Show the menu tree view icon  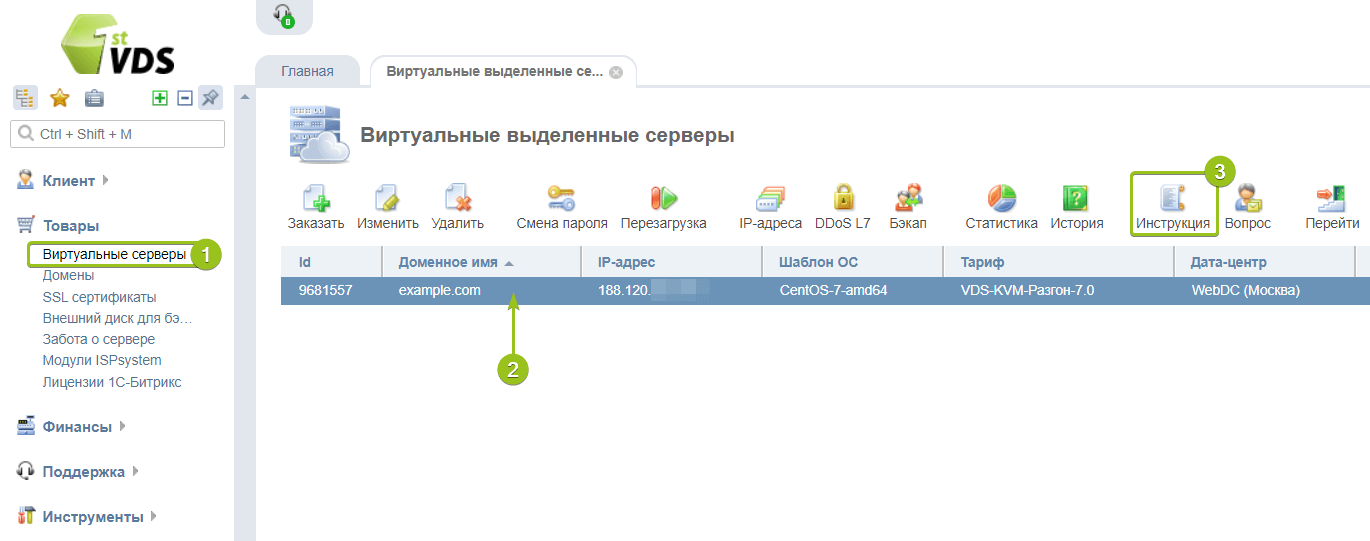tap(25, 98)
